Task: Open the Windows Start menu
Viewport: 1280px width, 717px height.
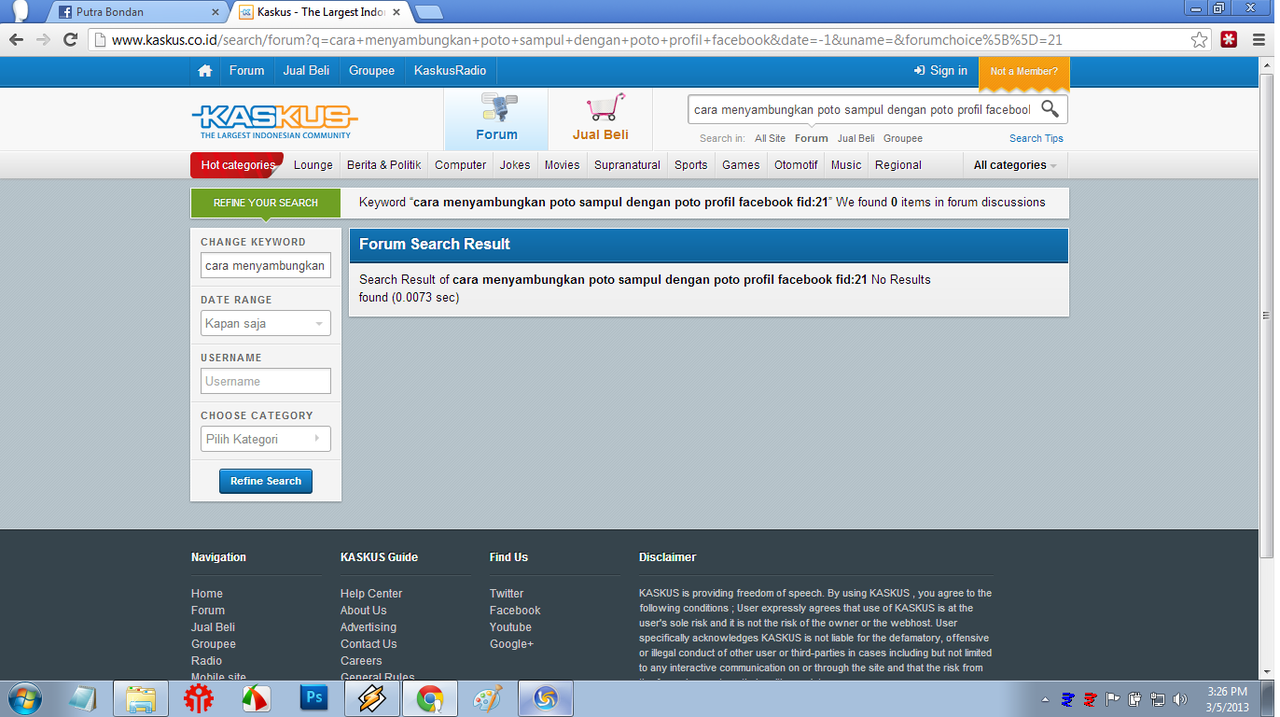Action: click(23, 699)
